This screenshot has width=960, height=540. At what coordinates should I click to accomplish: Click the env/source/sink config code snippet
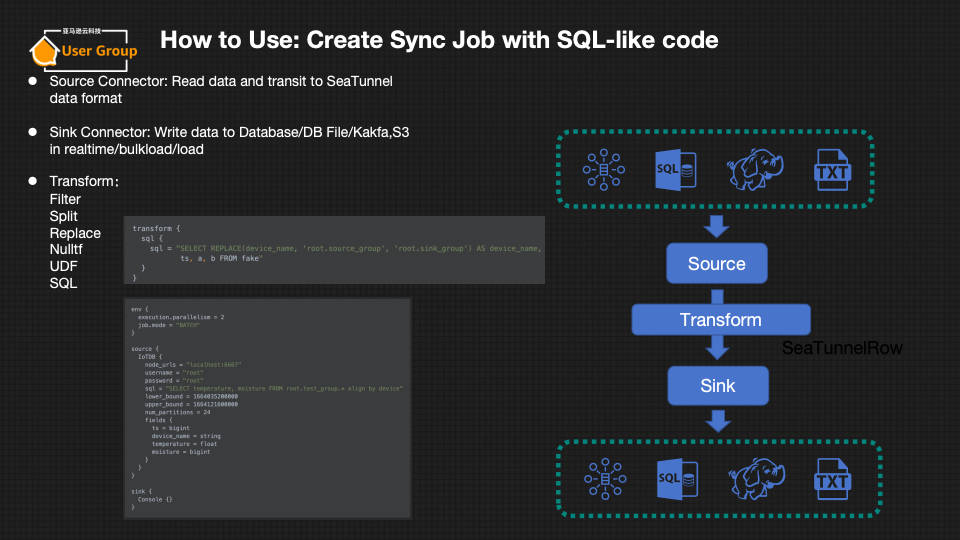point(268,408)
